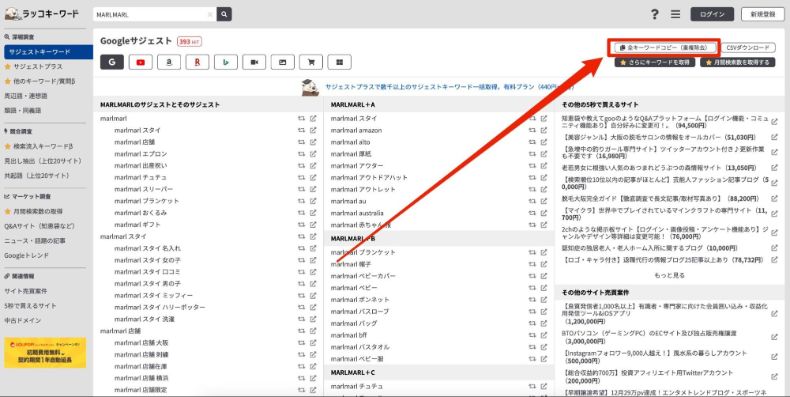Switch to the Amazon suggest source icon
Viewport: 790px width, 397px height.
coord(169,62)
